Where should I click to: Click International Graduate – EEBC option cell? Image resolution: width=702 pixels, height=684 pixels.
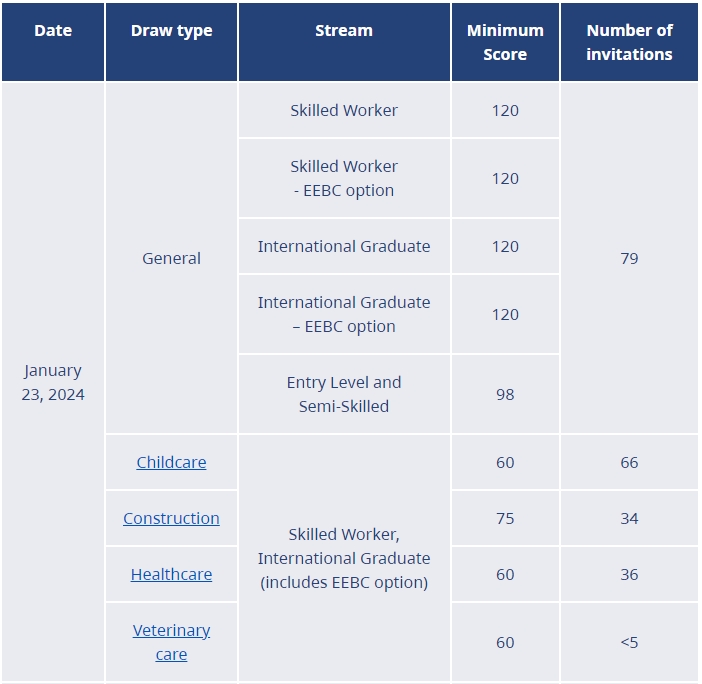(344, 314)
